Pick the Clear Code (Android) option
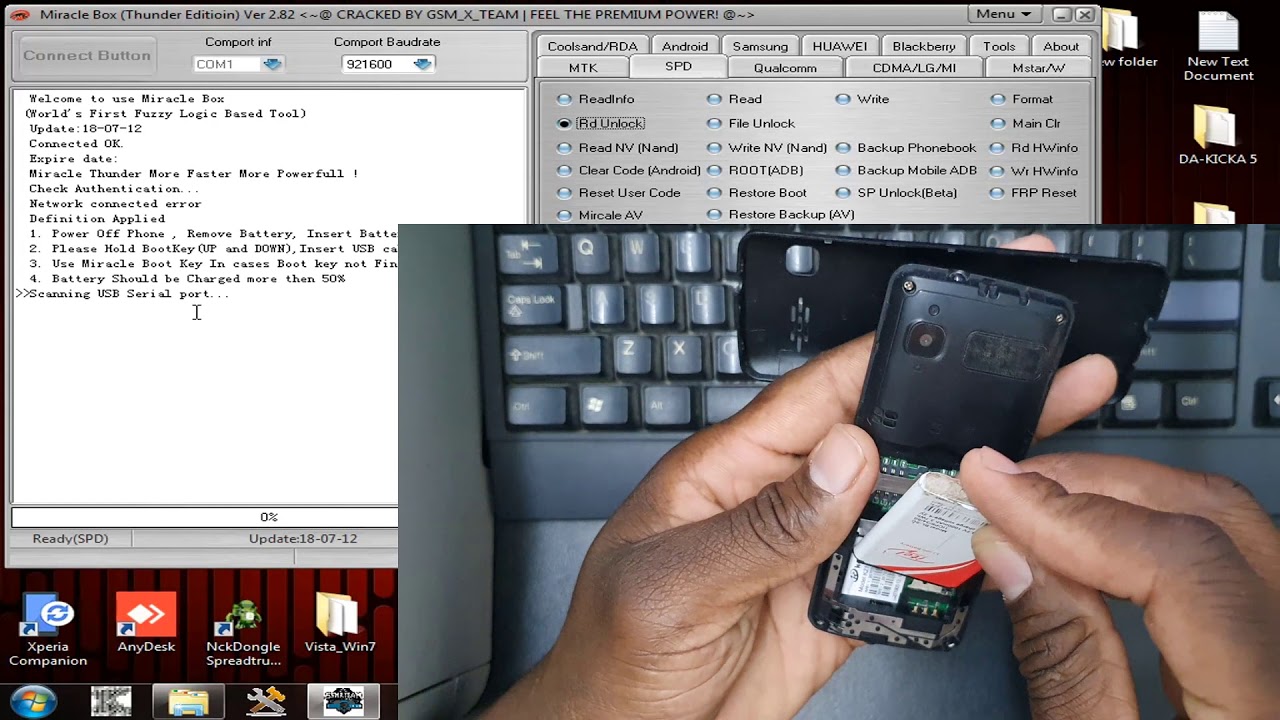This screenshot has height=720, width=1280. pyautogui.click(x=629, y=170)
